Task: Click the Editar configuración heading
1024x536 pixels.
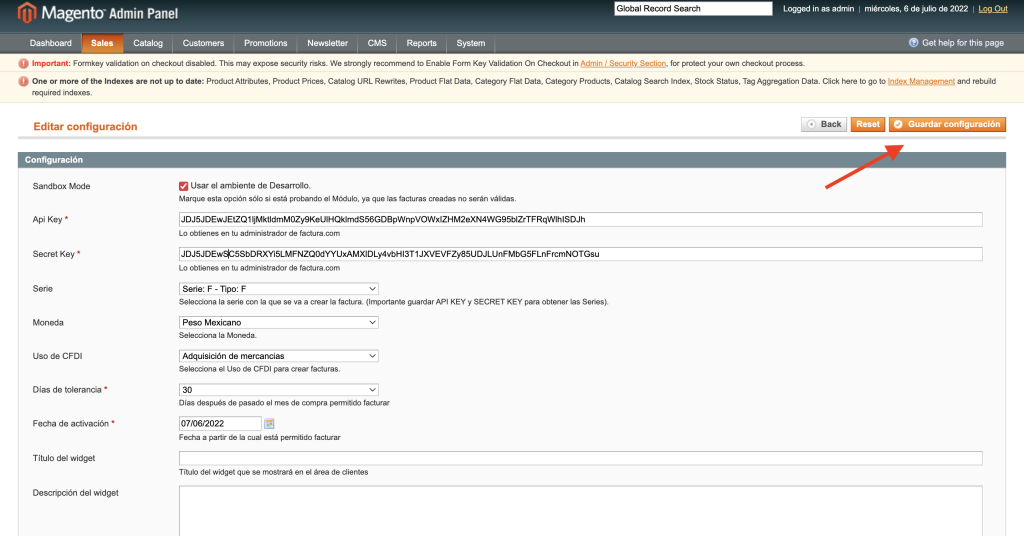Action: [86, 127]
